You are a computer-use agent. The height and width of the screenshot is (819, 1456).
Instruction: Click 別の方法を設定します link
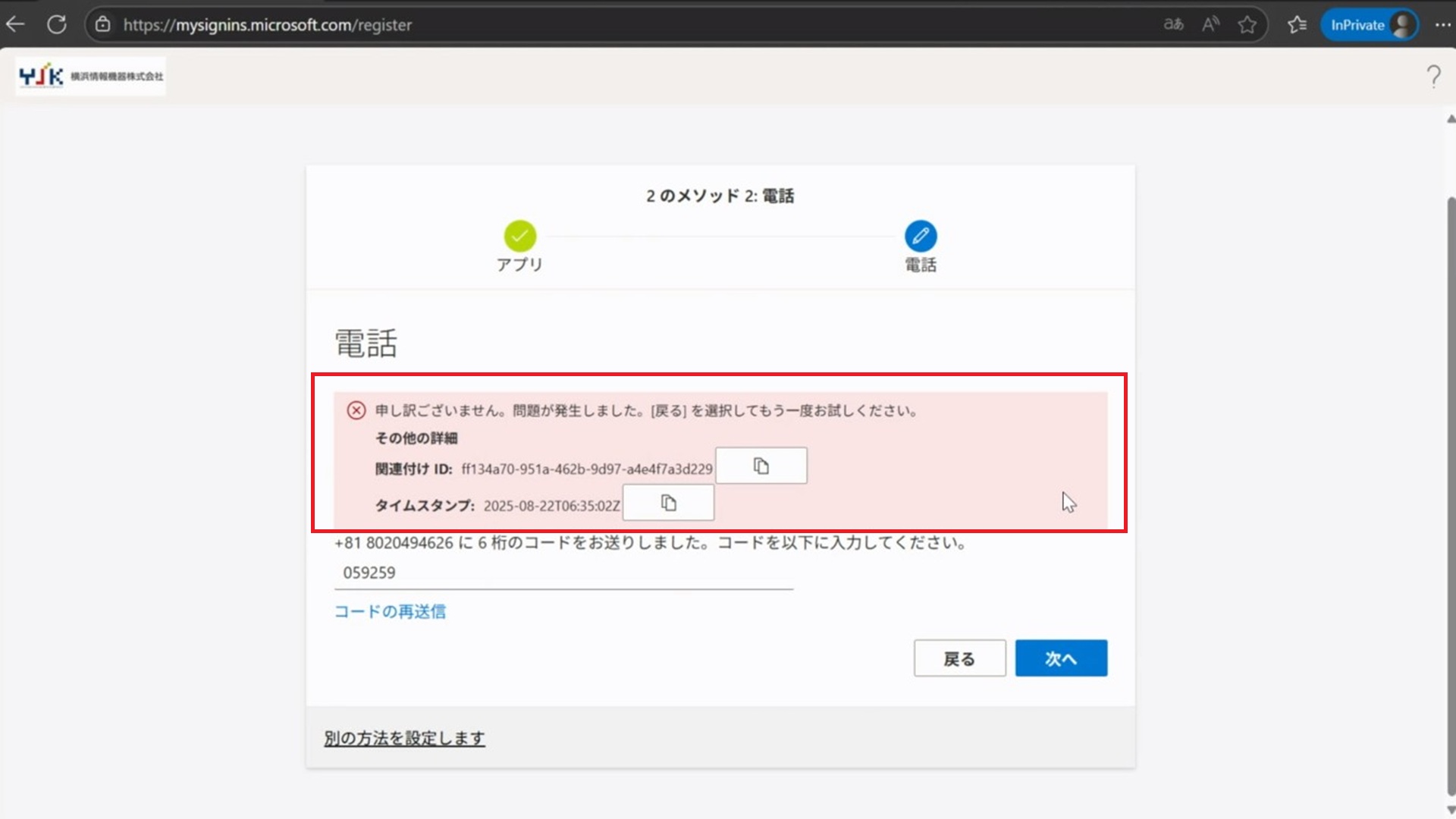pyautogui.click(x=404, y=738)
